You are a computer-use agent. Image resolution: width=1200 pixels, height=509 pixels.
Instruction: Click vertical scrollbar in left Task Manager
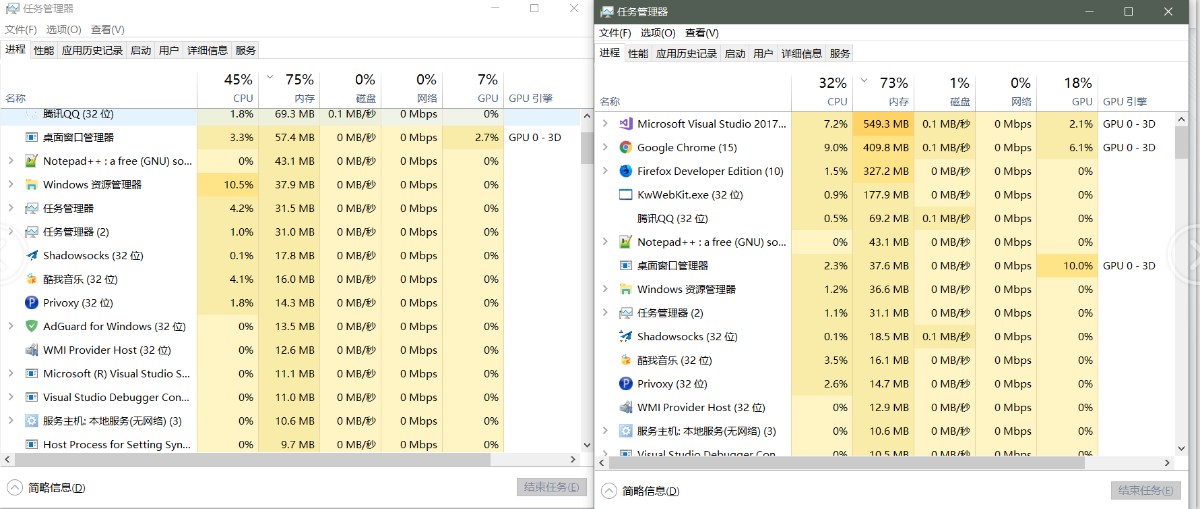(x=587, y=148)
